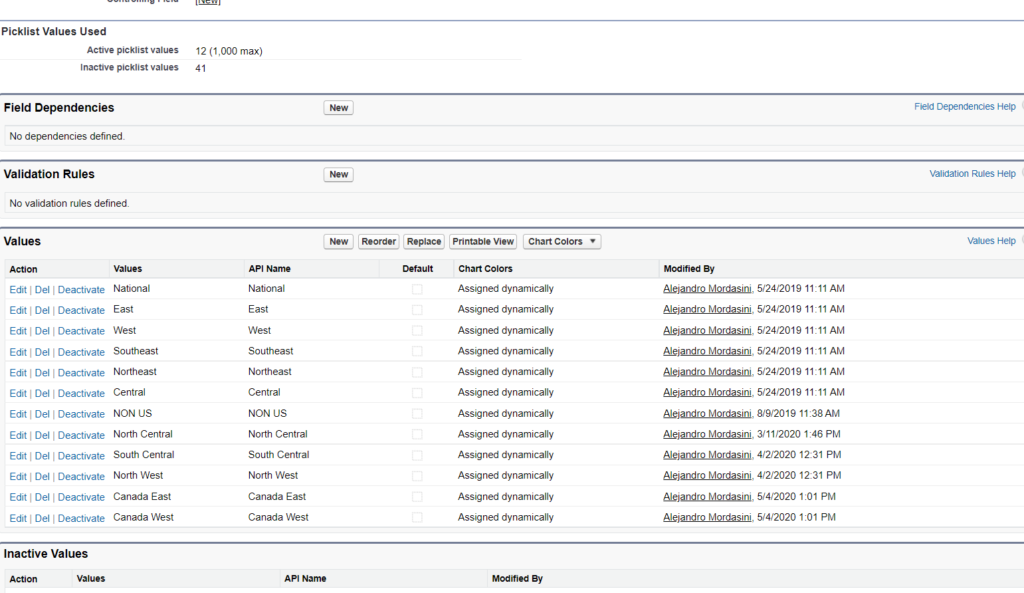Viewport: 1024px width, 593px height.
Task: Deactivate the Canada East picklist value
Action: tap(81, 497)
